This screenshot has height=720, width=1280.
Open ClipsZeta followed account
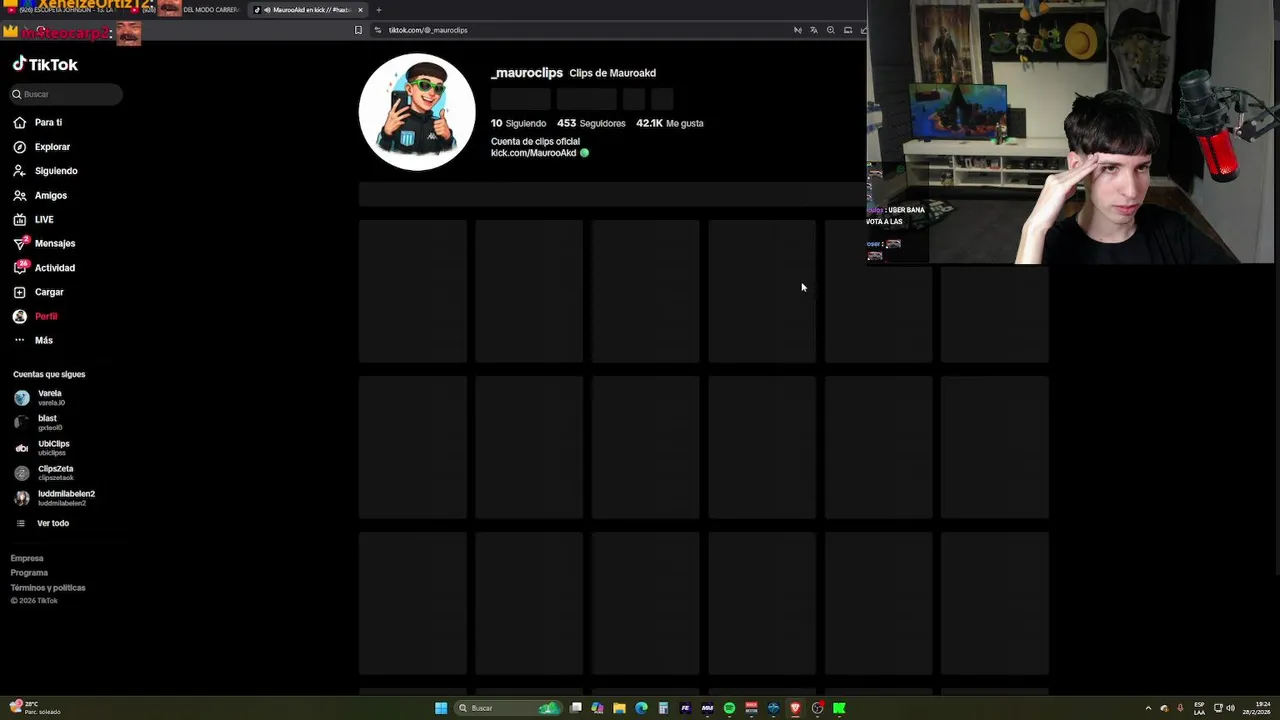tap(44, 473)
